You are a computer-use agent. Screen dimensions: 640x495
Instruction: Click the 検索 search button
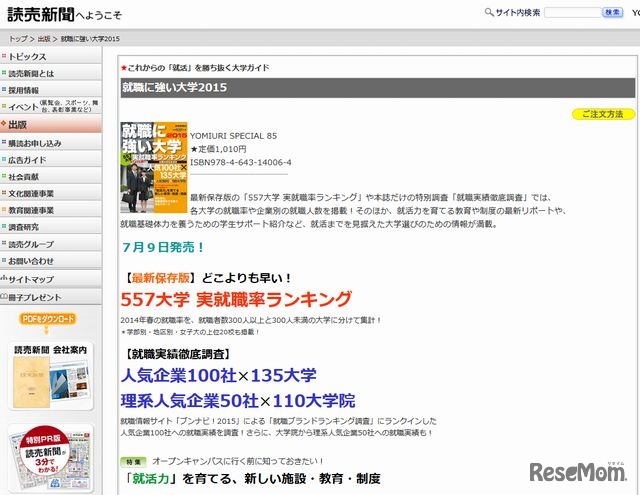click(x=613, y=13)
